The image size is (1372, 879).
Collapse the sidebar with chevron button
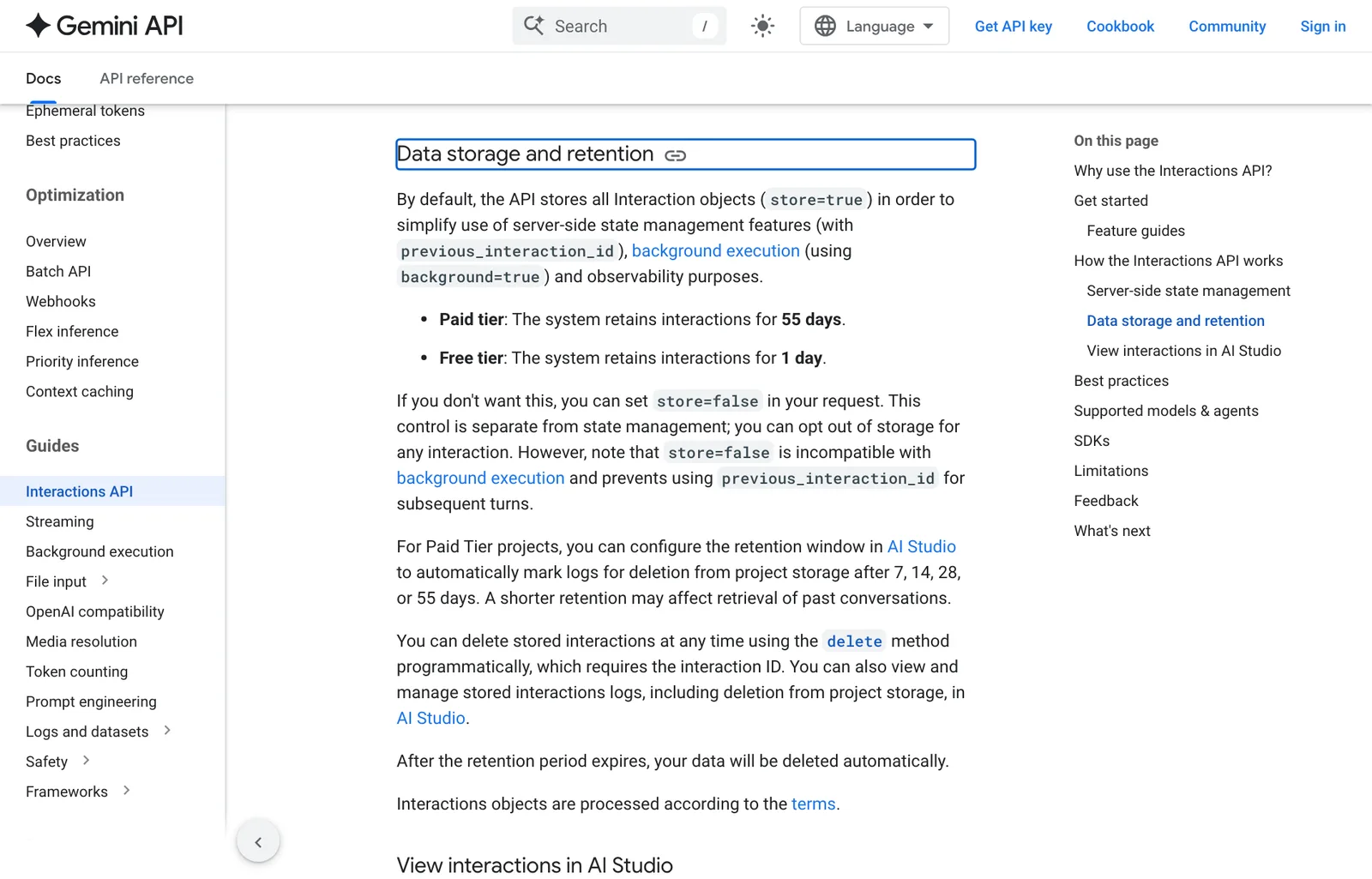tap(258, 842)
